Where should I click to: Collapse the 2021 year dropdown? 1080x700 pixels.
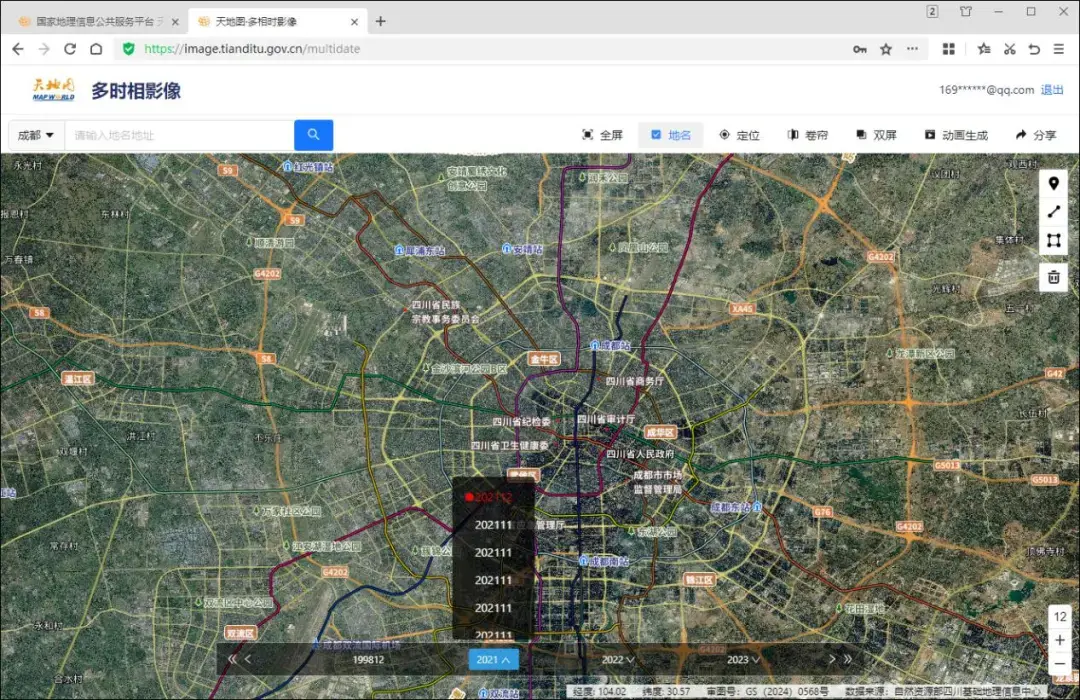tap(493, 659)
